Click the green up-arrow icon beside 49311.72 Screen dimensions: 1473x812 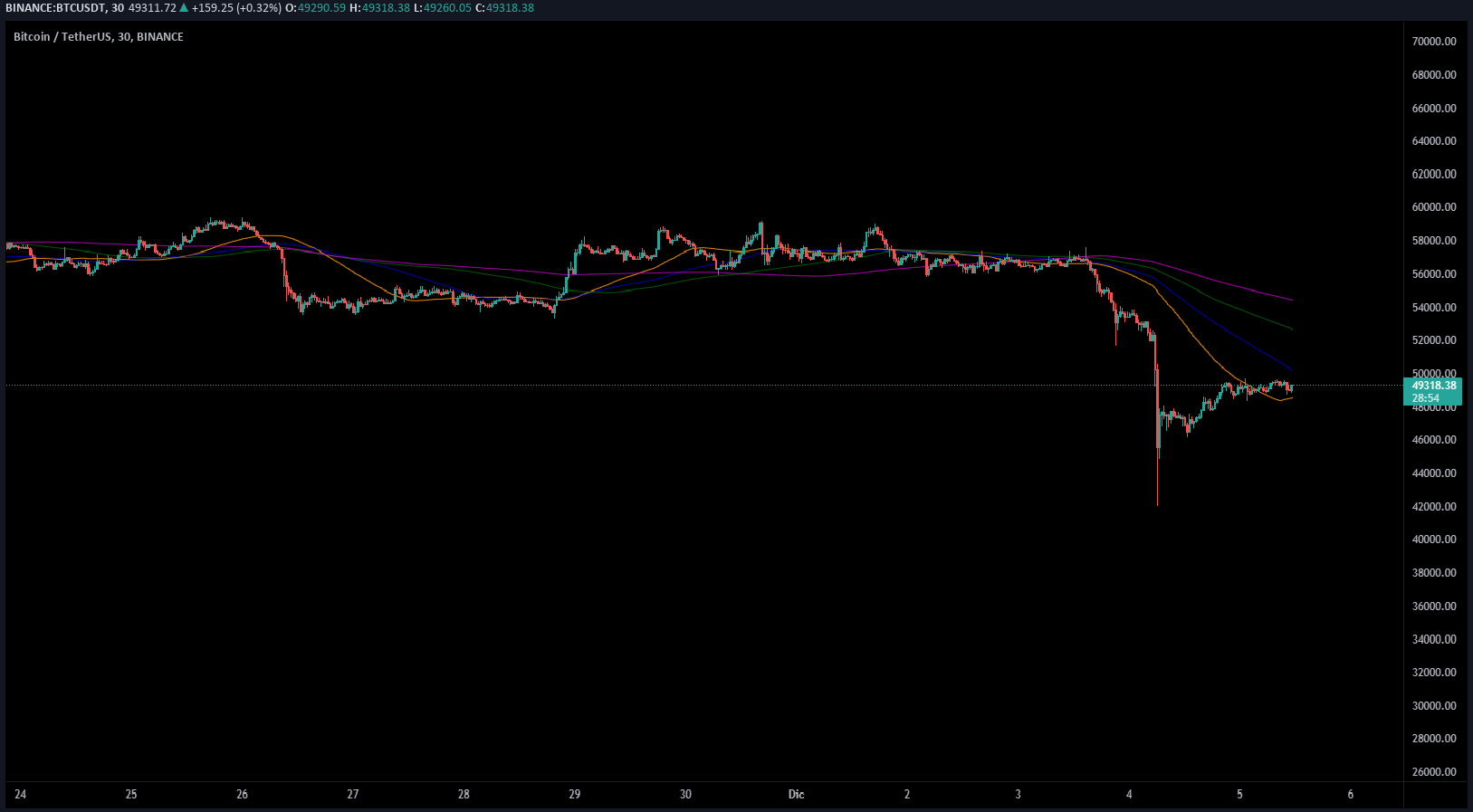point(184,8)
